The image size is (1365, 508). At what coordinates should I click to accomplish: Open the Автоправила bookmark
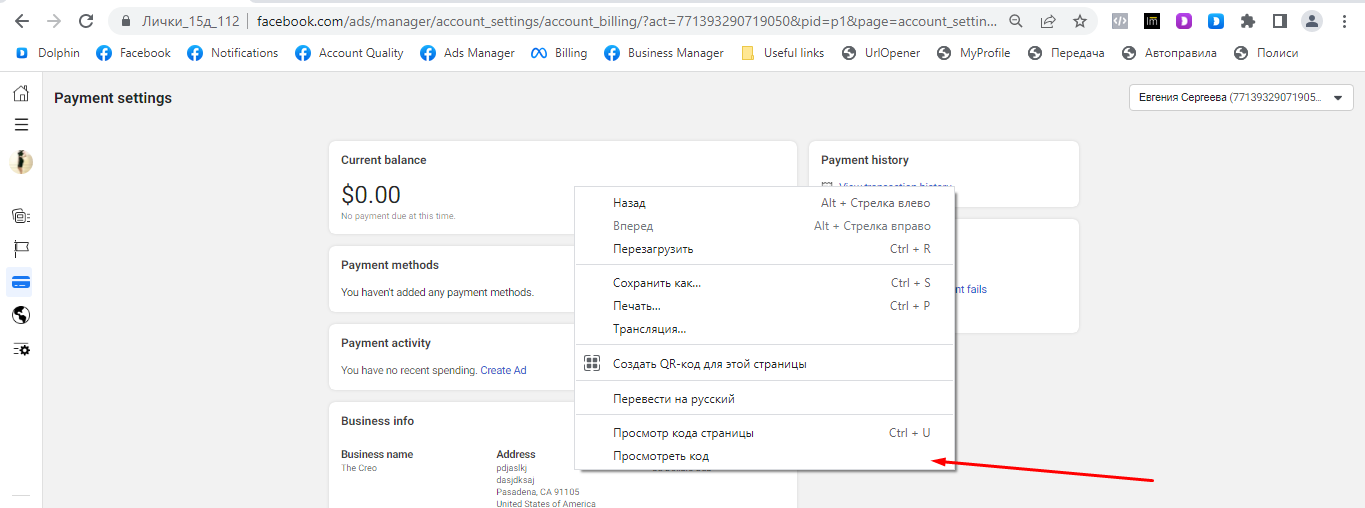coord(1170,53)
